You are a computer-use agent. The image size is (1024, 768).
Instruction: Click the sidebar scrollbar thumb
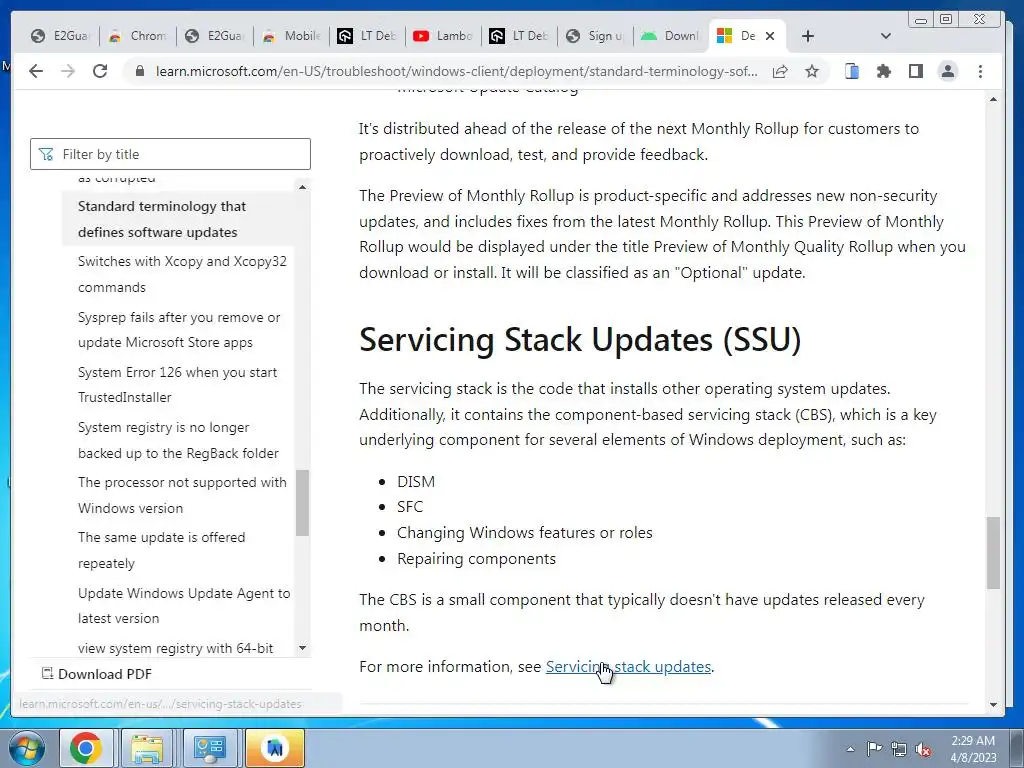(x=302, y=503)
